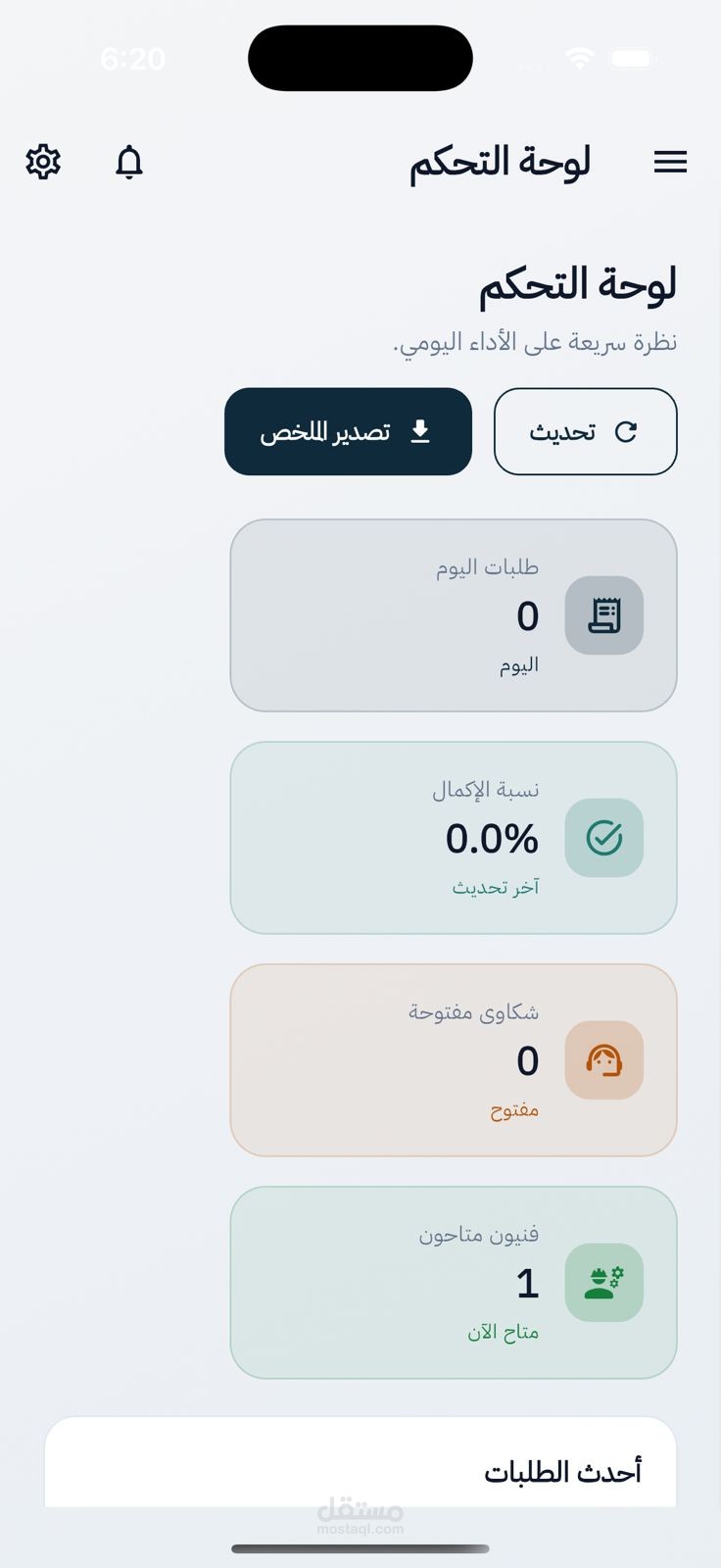Screen dimensions: 721x1568
Task: Open the settings gear icon
Action: (x=43, y=162)
